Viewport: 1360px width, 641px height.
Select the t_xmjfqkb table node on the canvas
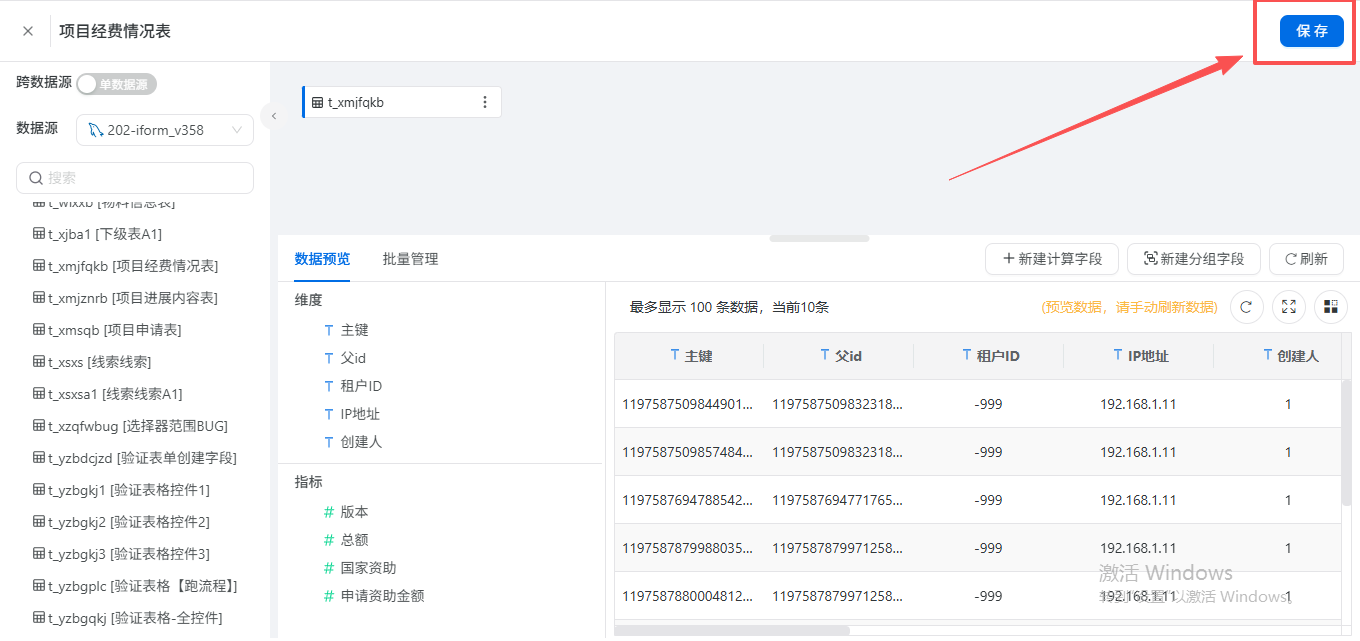tap(402, 102)
